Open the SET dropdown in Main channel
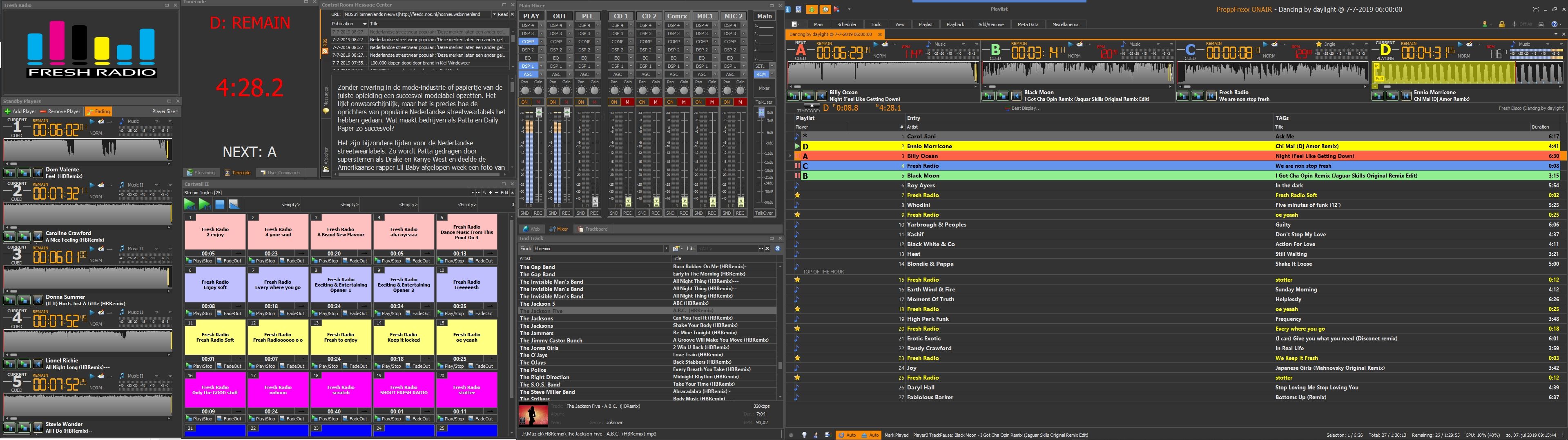Screen dimensions: 1568x440 point(772,66)
